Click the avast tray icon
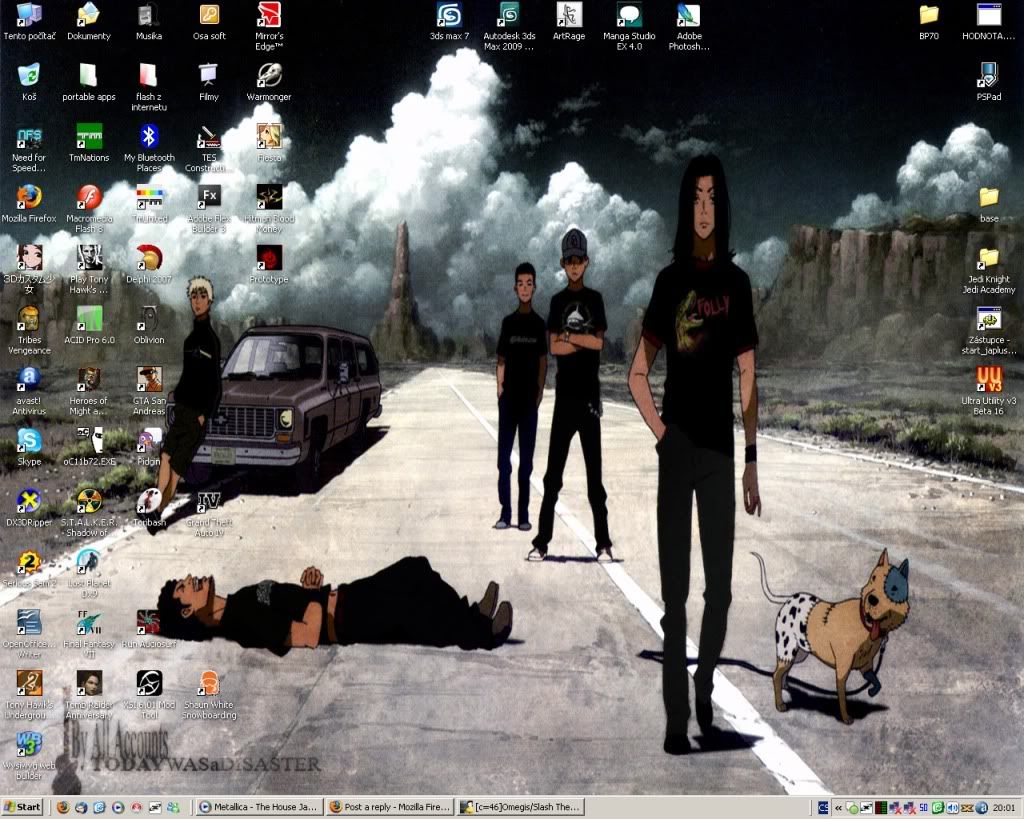Image resolution: width=1024 pixels, height=819 pixels. 981,808
